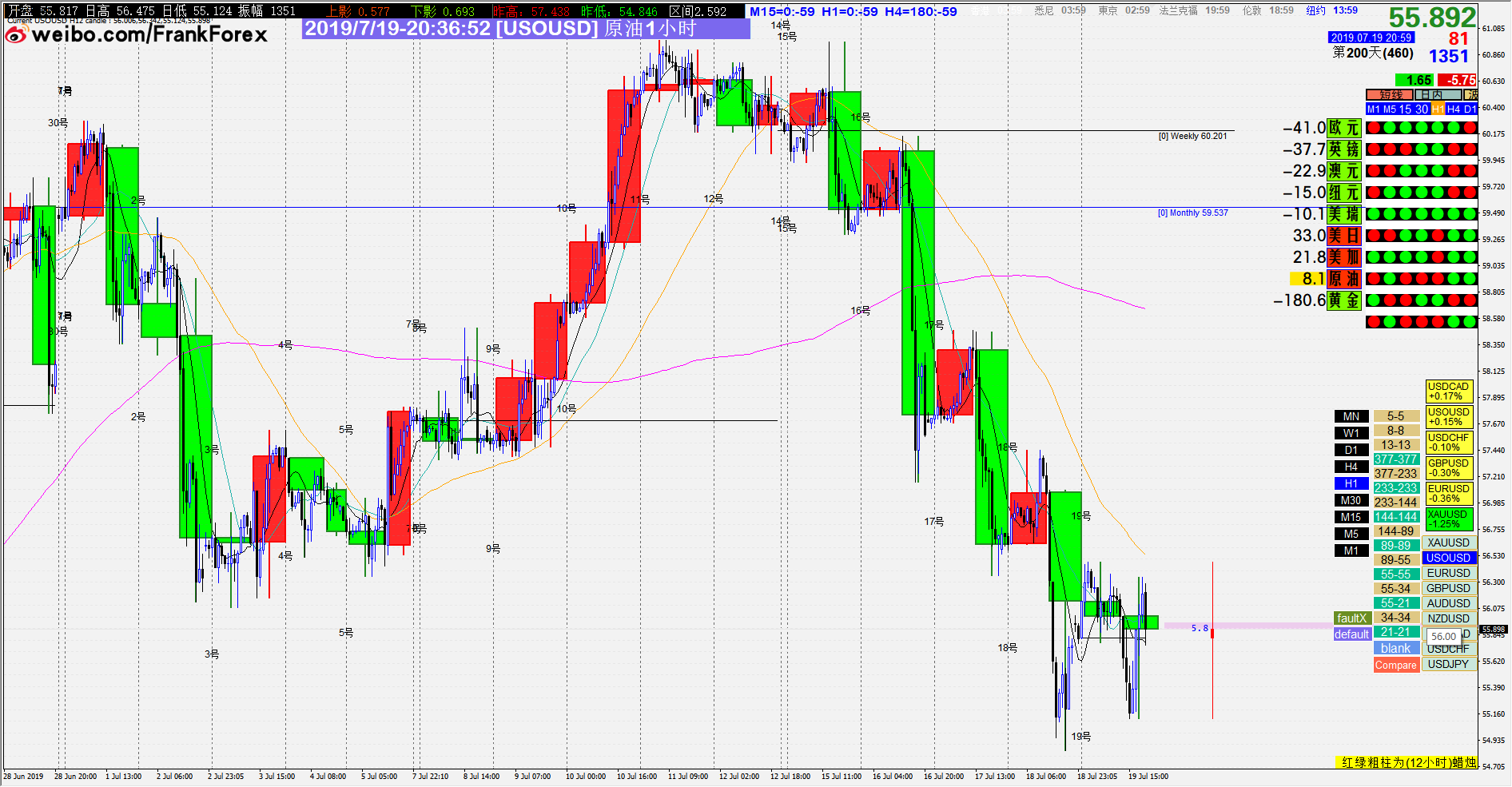
Task: Click the Weekly 60.201 level label
Action: [1192, 137]
